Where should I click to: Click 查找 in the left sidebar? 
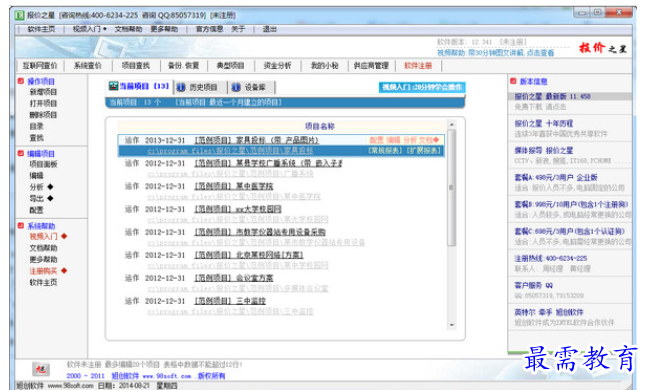(36, 138)
